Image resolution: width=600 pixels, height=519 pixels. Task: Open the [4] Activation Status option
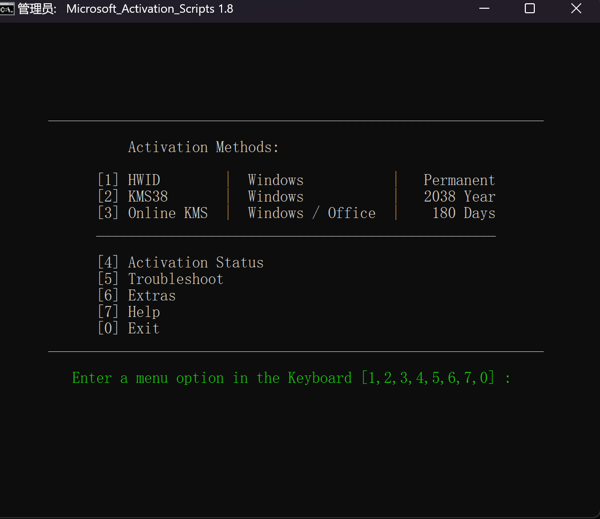(180, 263)
